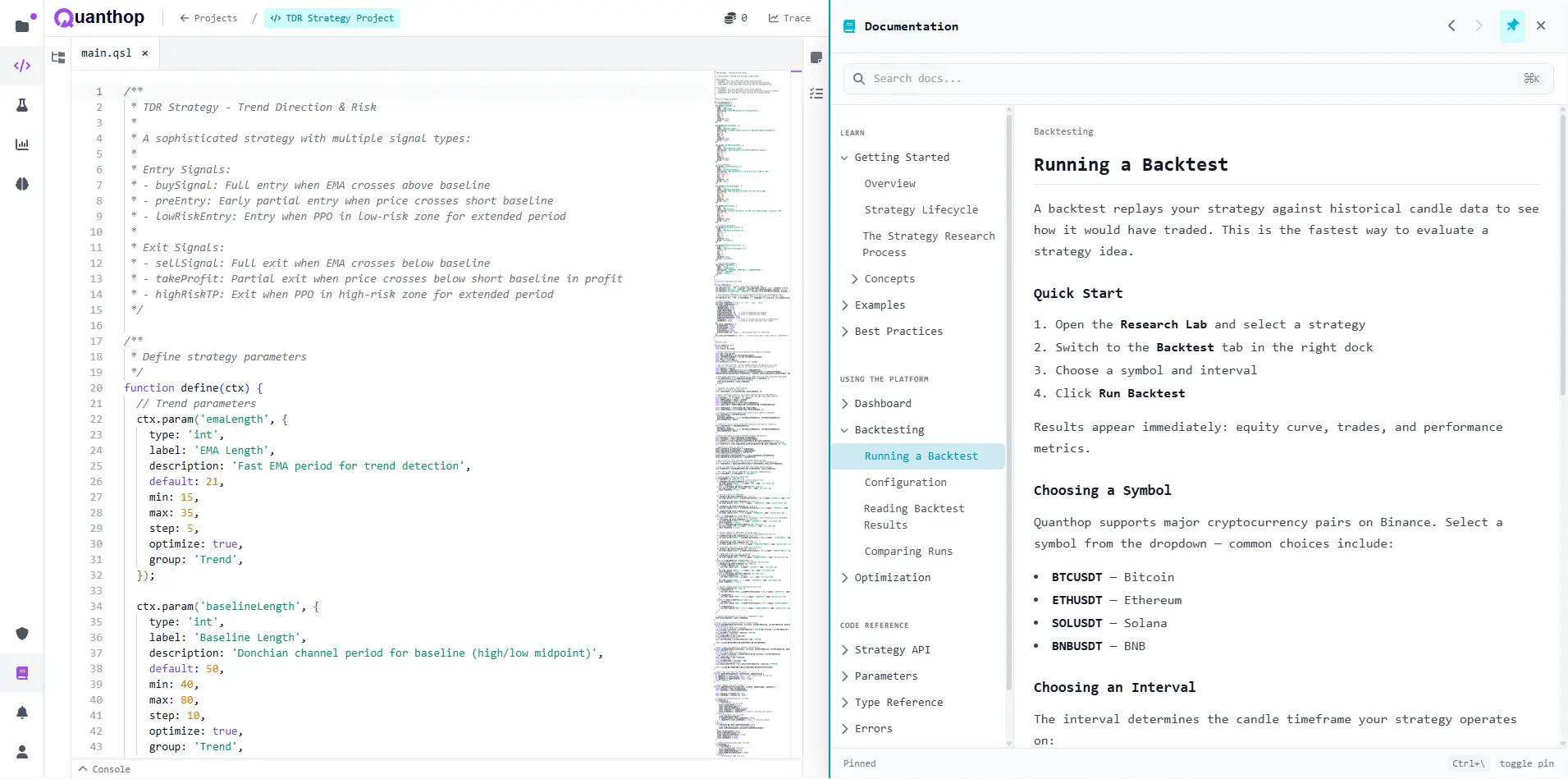Screen dimensions: 1568x779
Task: Open the Trace view
Action: (789, 18)
